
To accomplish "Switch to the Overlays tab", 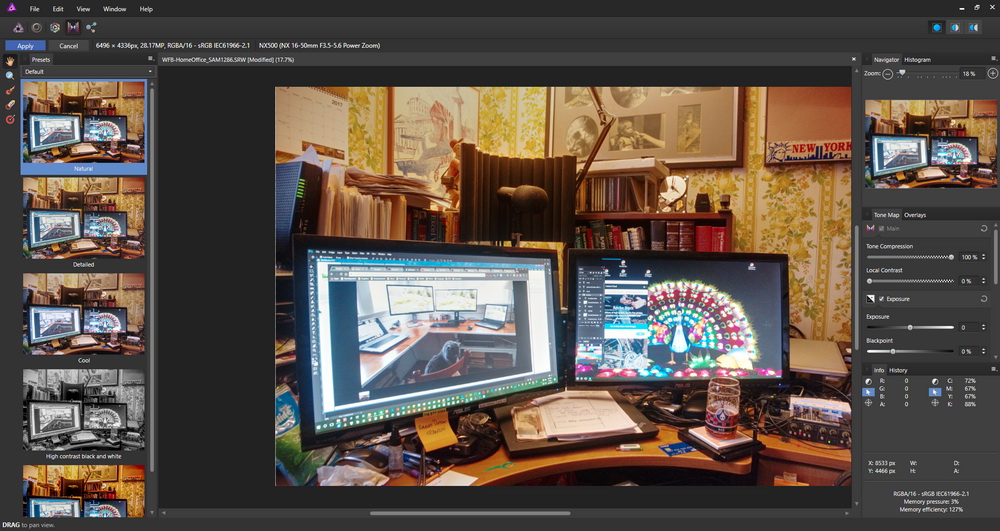I will point(915,215).
